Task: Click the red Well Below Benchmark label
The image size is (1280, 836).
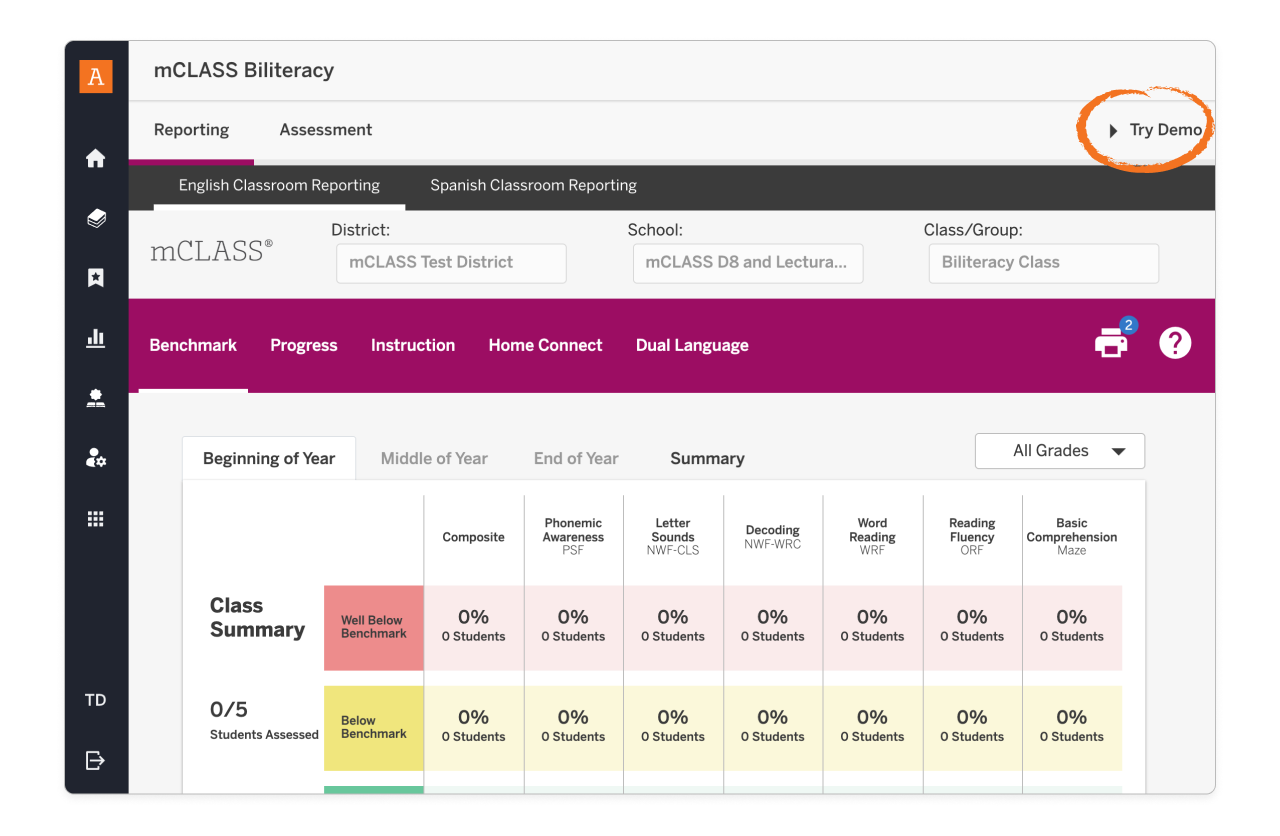Action: [374, 627]
